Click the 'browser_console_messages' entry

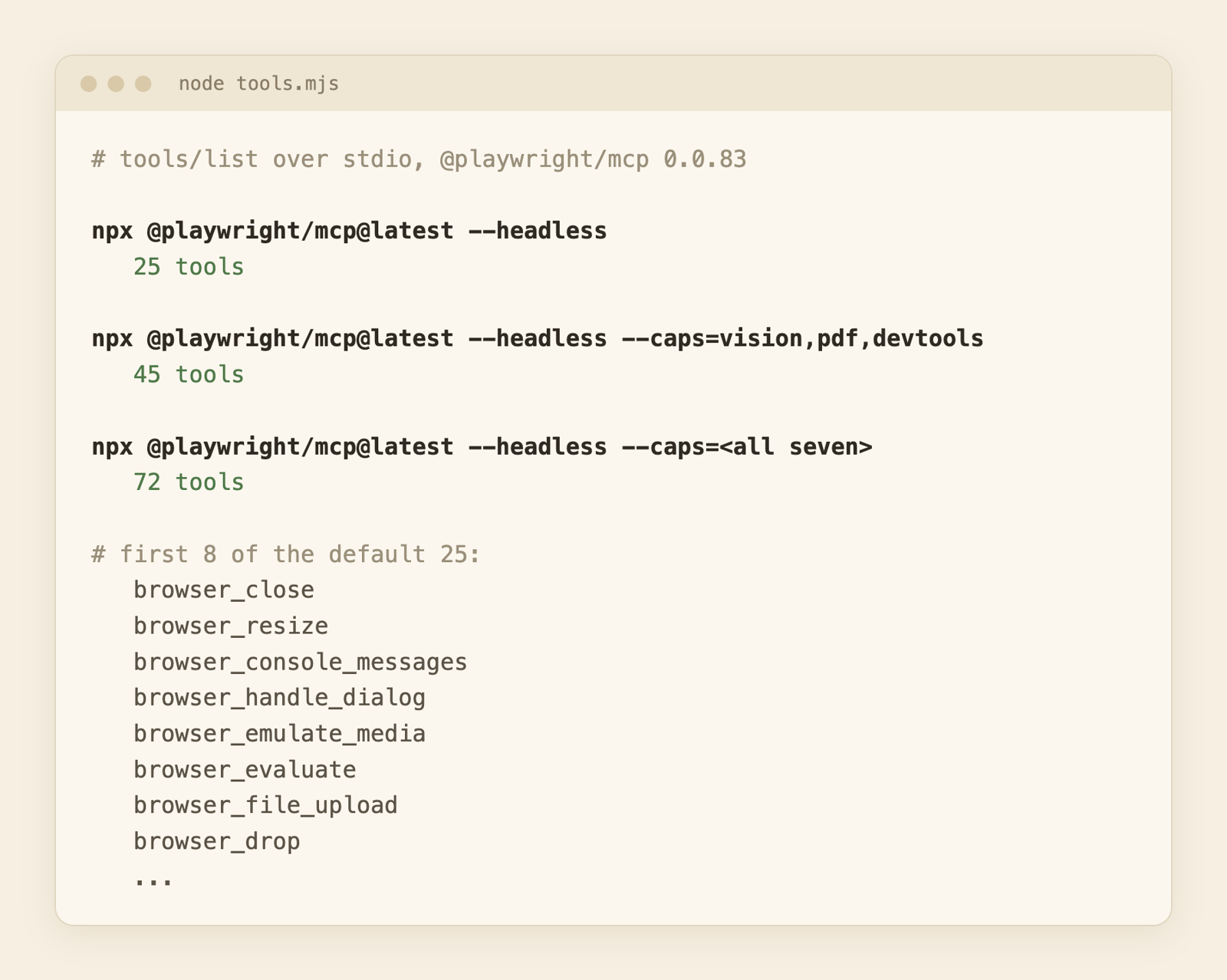pos(301,663)
